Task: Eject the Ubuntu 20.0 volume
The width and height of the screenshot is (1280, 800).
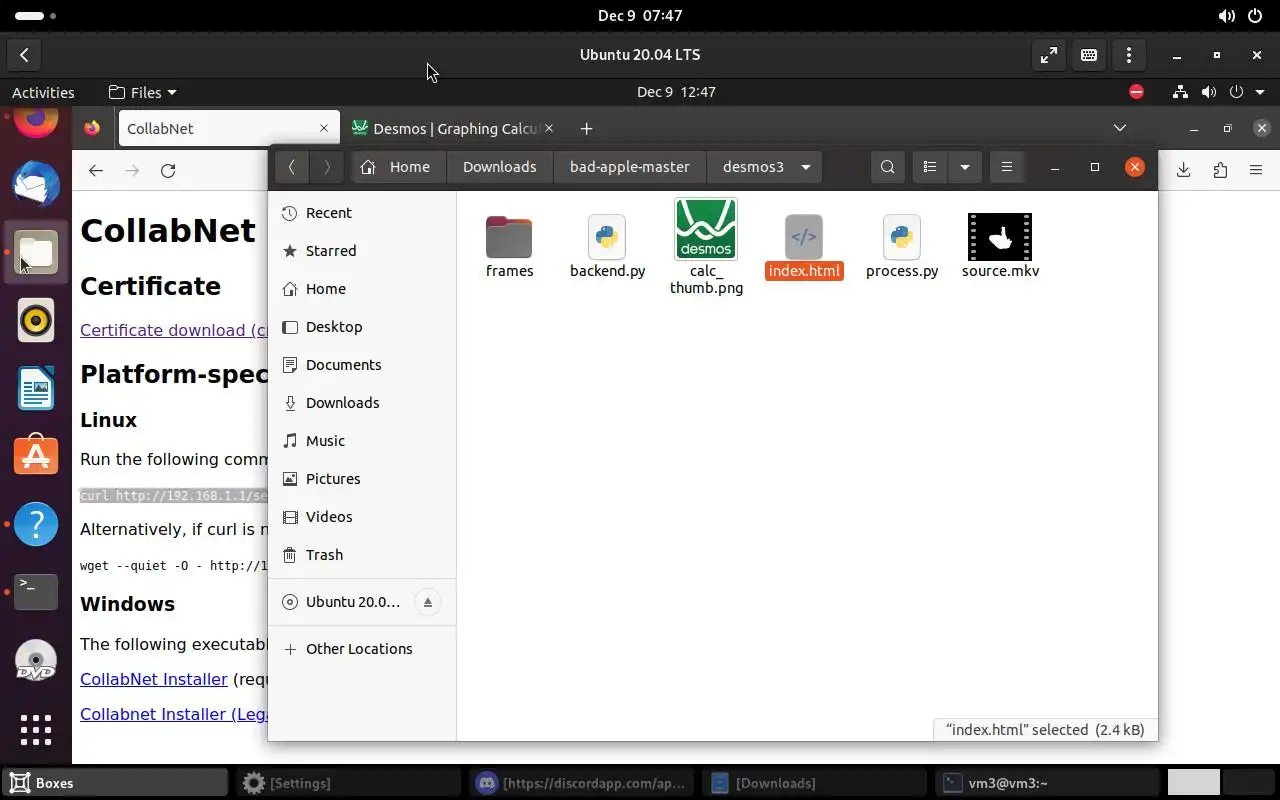Action: click(x=427, y=602)
